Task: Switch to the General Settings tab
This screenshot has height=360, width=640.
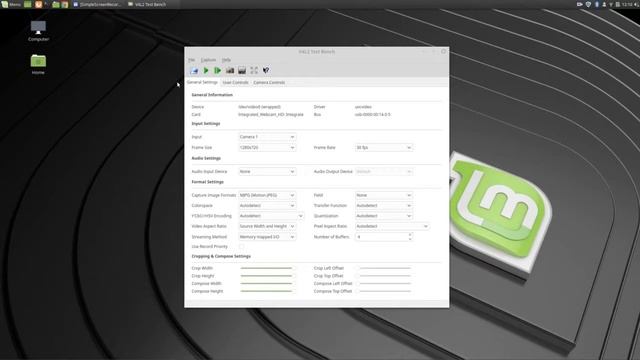Action: (202, 82)
